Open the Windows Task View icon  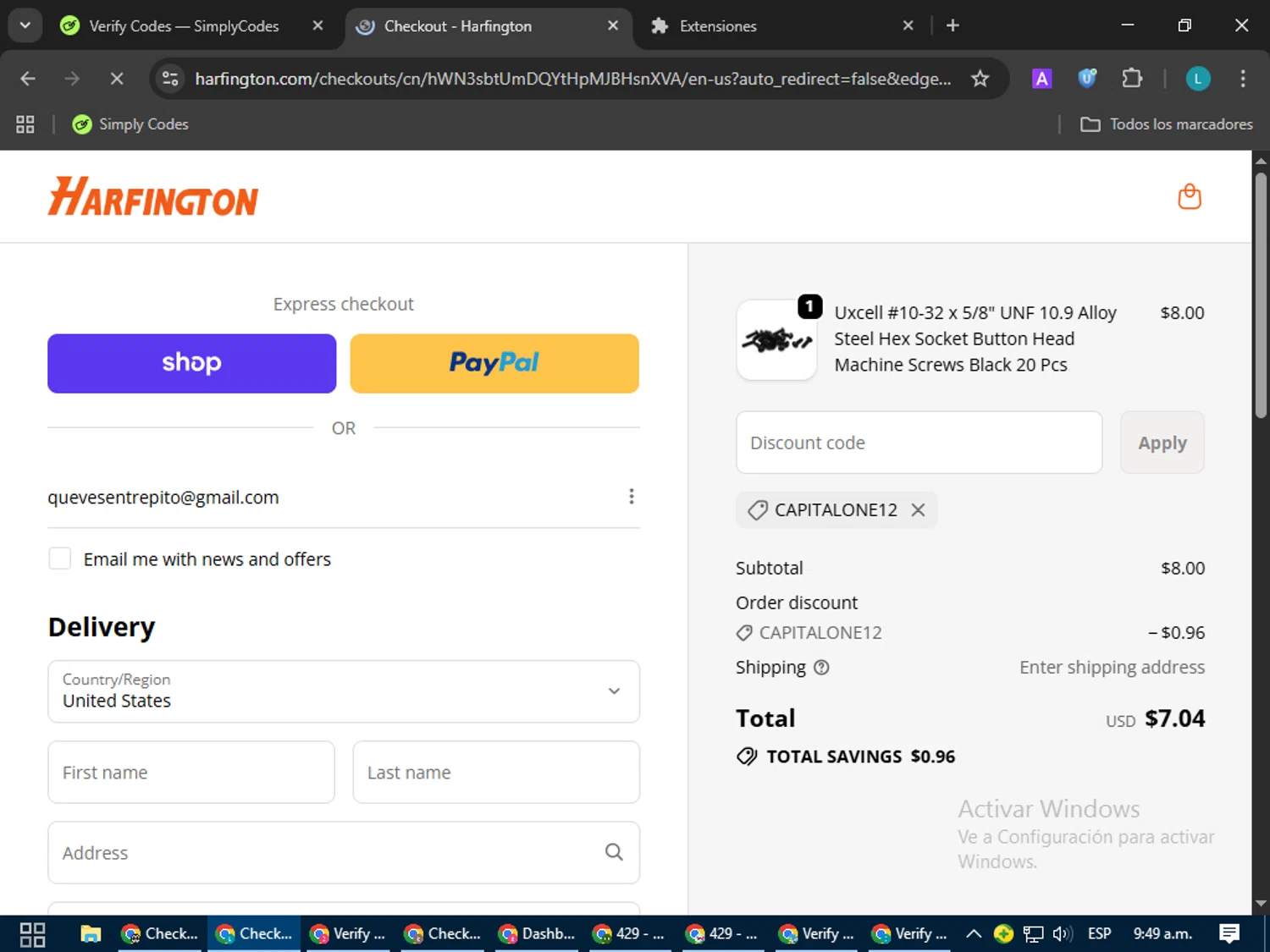pyautogui.click(x=32, y=934)
